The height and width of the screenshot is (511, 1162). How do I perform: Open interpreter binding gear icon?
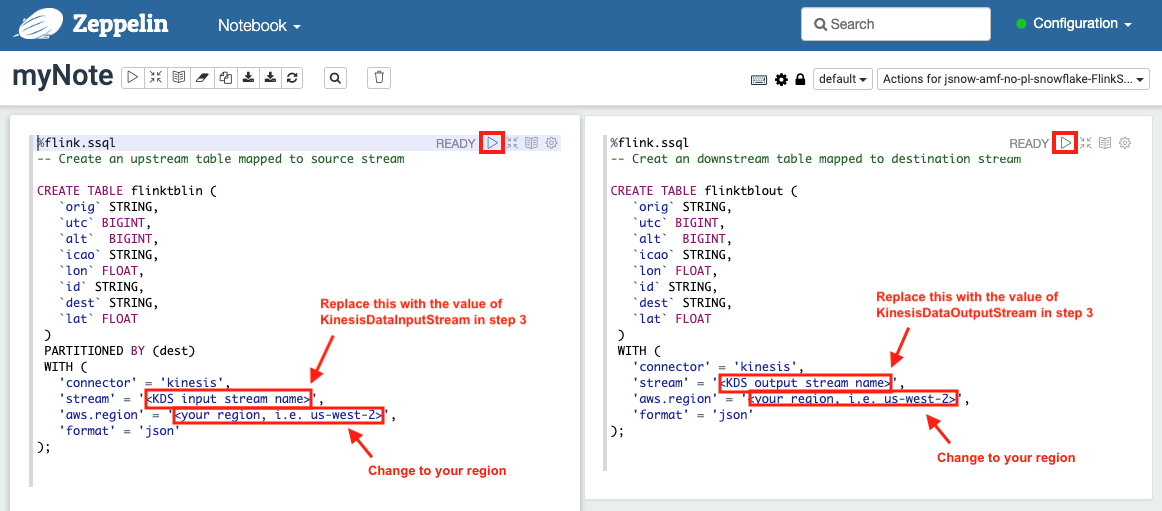pyautogui.click(x=781, y=79)
